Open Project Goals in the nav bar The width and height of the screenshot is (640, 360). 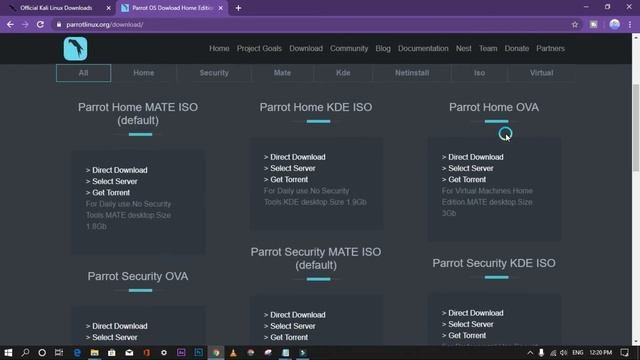coord(259,48)
